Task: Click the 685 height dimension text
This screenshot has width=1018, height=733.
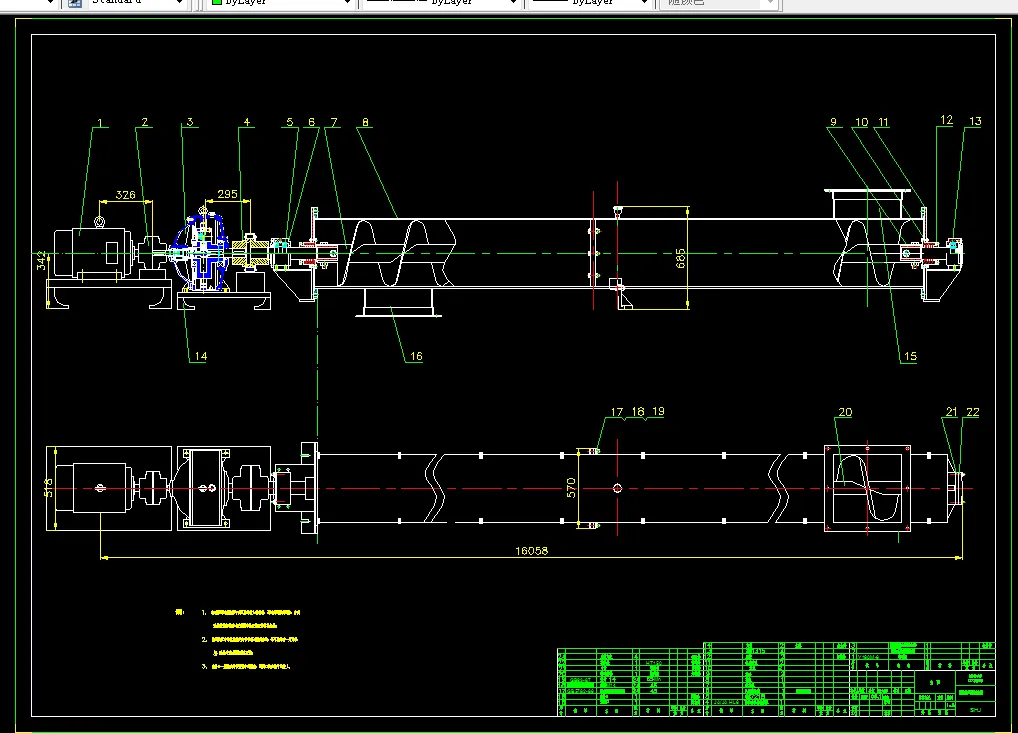Action: (680, 258)
